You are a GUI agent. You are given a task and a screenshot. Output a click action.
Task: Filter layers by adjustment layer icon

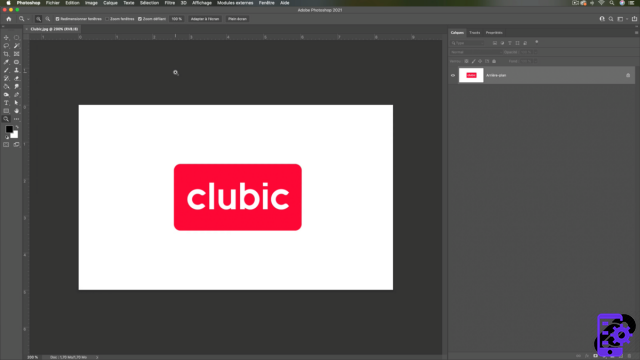(502, 43)
